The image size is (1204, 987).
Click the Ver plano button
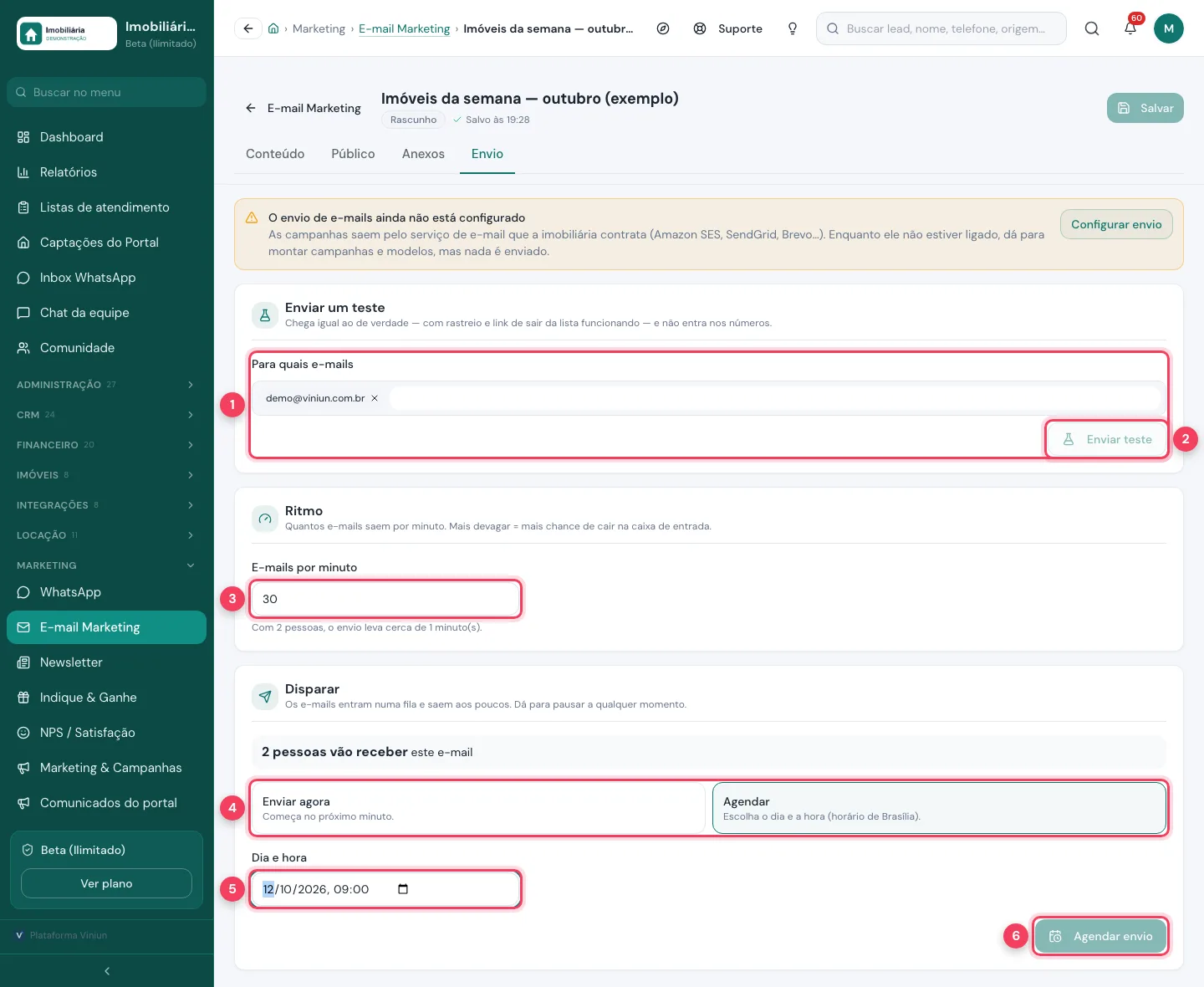pyautogui.click(x=106, y=883)
